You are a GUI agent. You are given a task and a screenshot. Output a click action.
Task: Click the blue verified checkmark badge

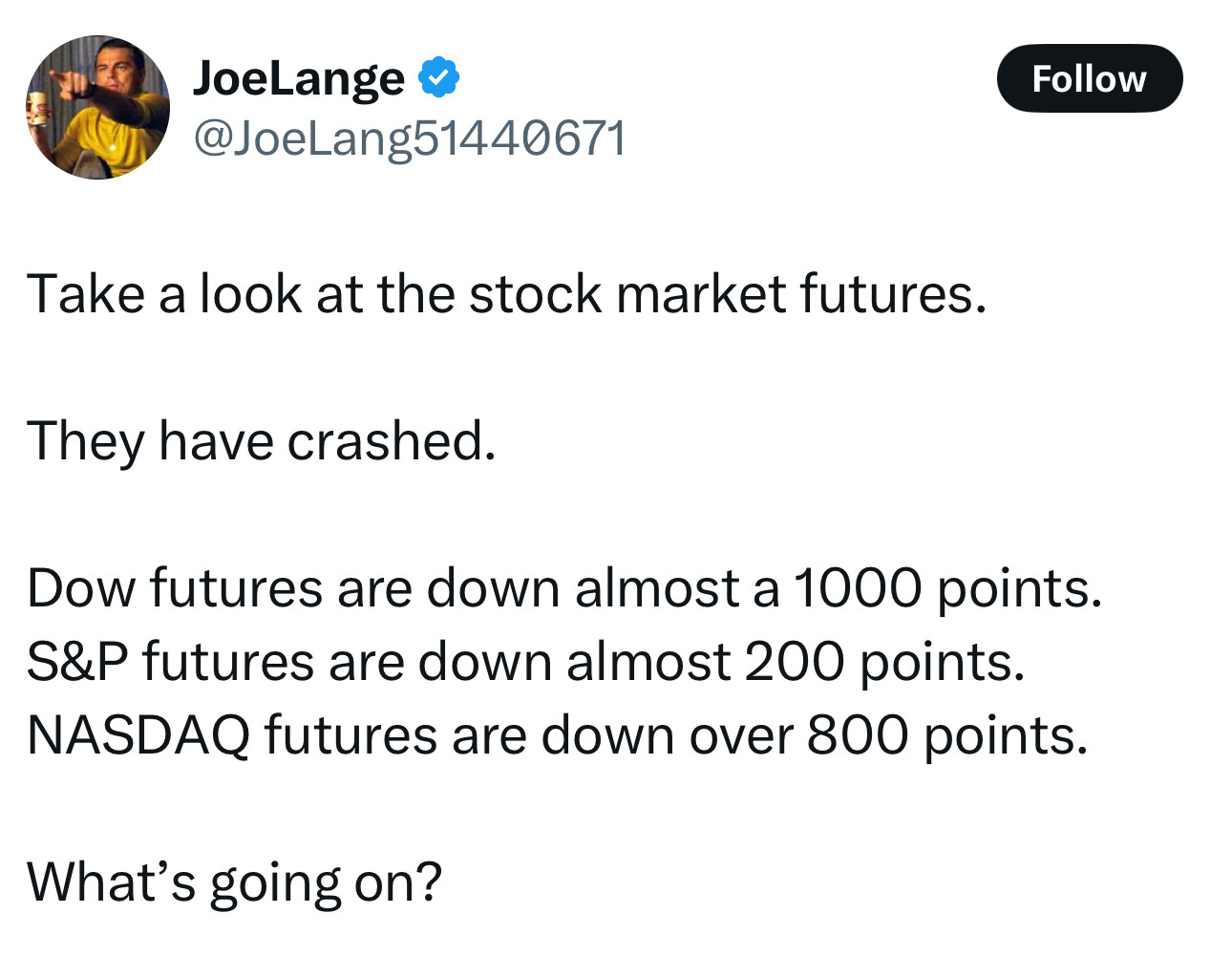point(439,77)
